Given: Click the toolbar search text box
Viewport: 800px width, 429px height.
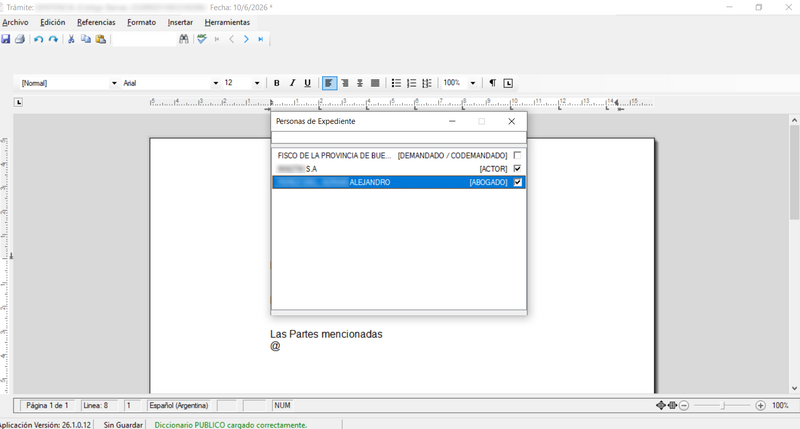Looking at the screenshot, I should (x=144, y=39).
